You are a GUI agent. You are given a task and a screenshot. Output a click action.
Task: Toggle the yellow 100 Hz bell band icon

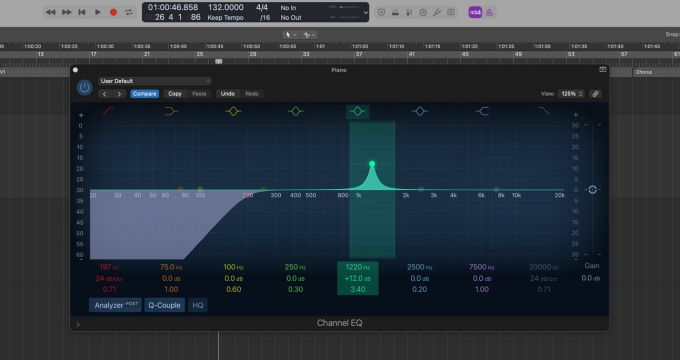point(233,111)
